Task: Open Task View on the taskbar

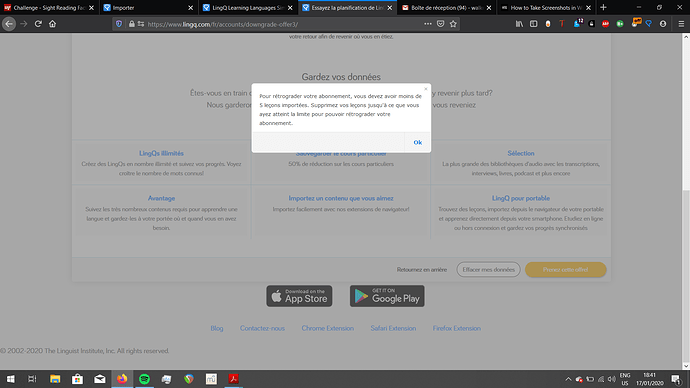Action: pyautogui.click(x=32, y=379)
